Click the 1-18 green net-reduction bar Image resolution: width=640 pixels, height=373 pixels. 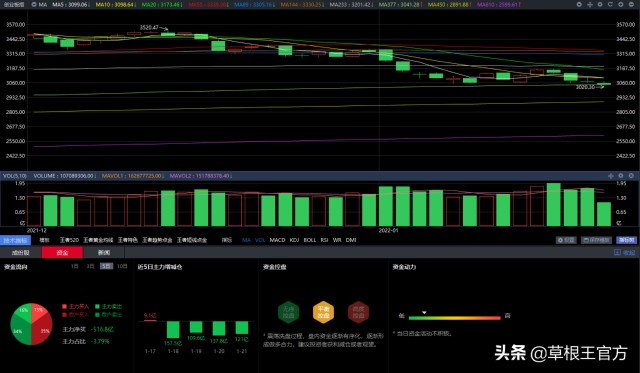(x=173, y=330)
